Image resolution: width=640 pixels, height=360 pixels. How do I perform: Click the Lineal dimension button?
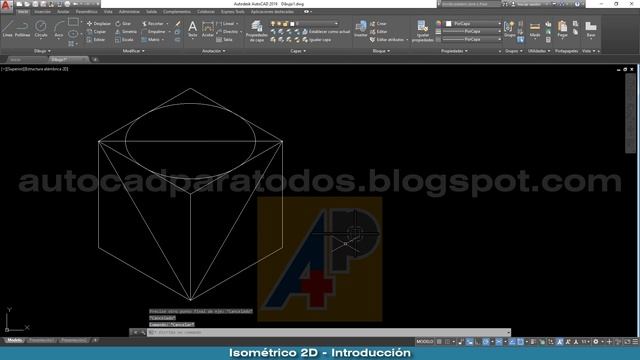pos(226,24)
